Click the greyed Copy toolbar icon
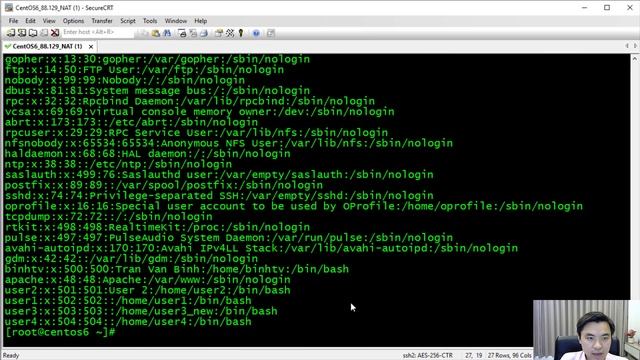640x360 pixels. coord(145,33)
